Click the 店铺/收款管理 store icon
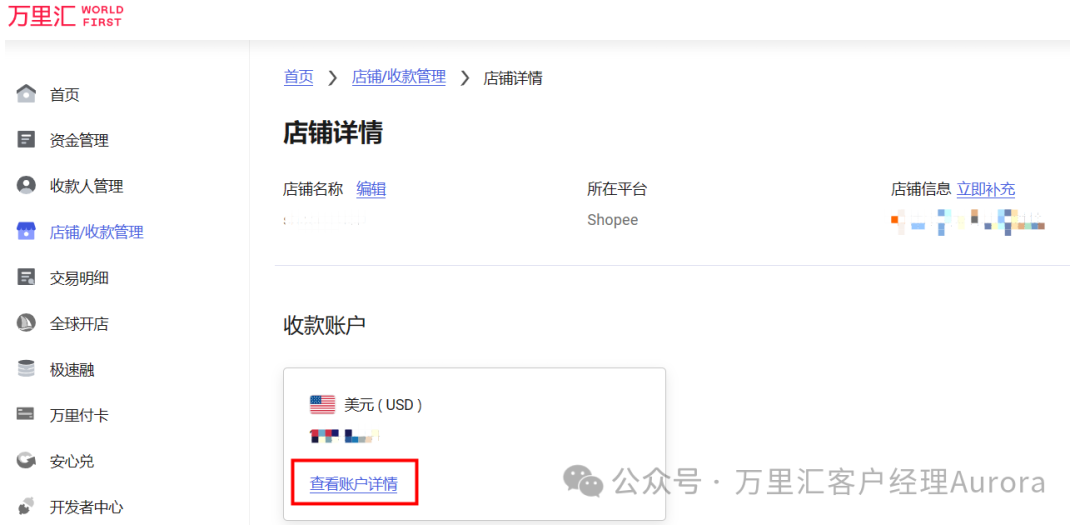The image size is (1080, 525). click(26, 231)
